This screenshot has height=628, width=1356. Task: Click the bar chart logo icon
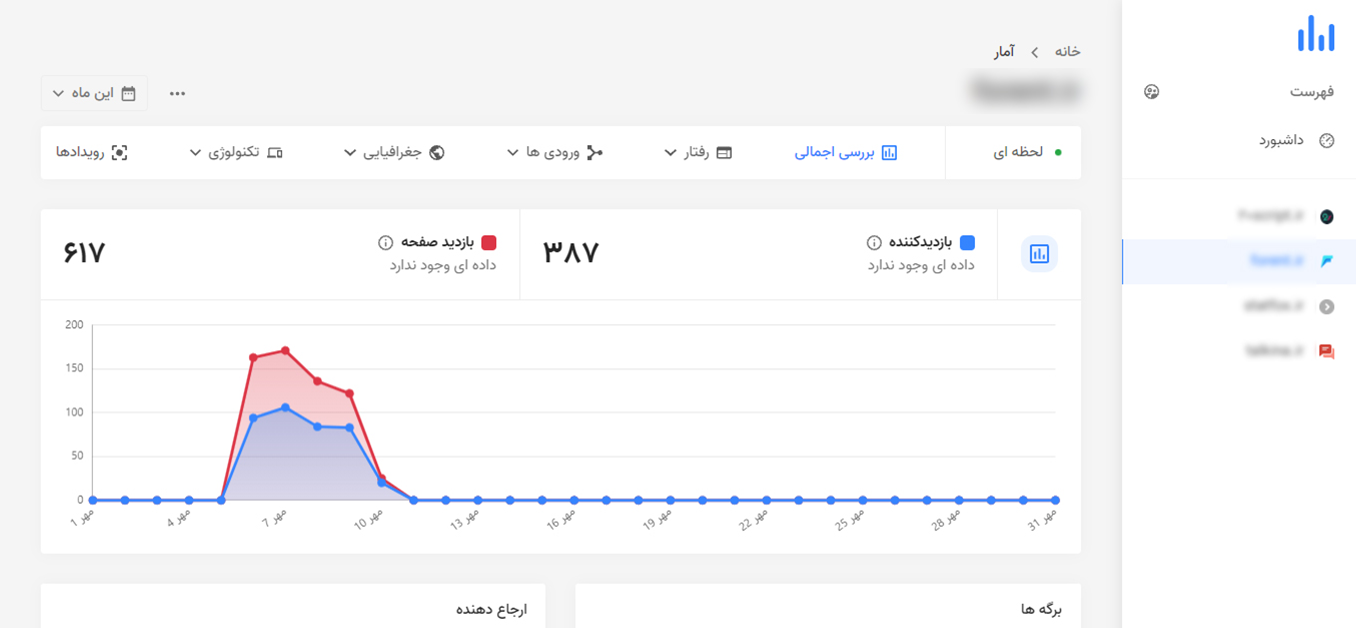pos(1316,34)
